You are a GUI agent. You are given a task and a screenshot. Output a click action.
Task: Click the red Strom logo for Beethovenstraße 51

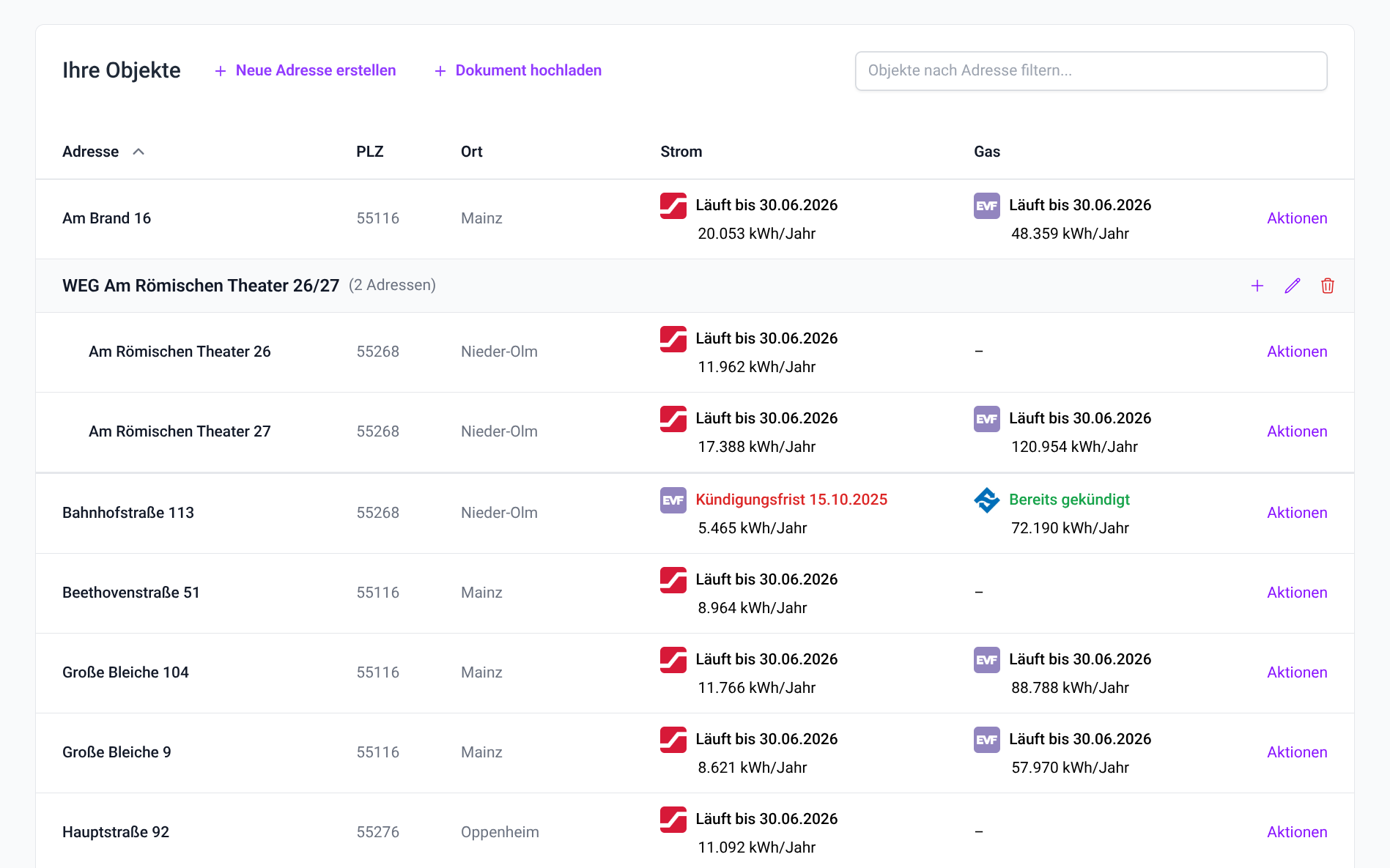tap(673, 579)
